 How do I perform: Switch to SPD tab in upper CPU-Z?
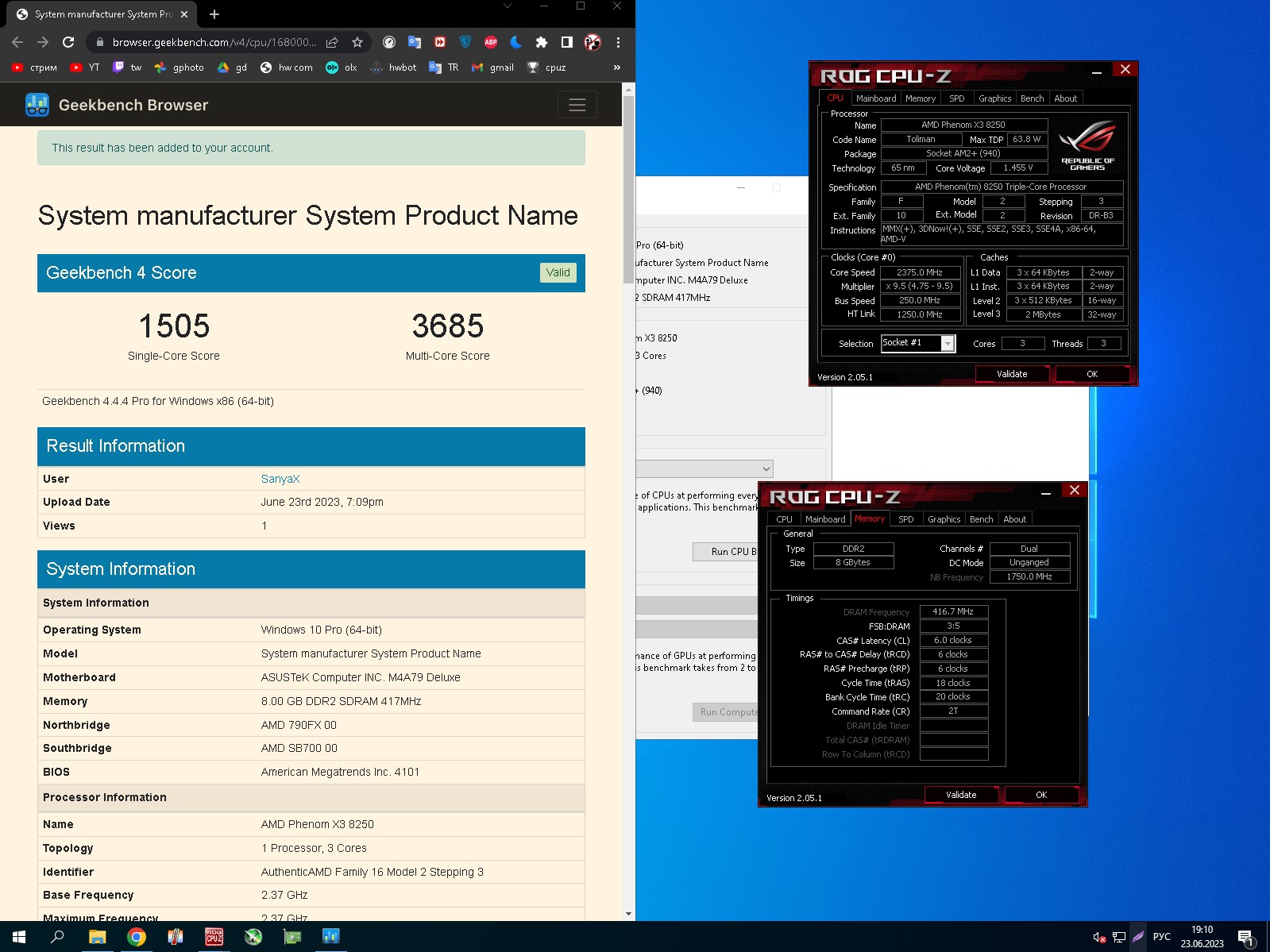[x=957, y=98]
